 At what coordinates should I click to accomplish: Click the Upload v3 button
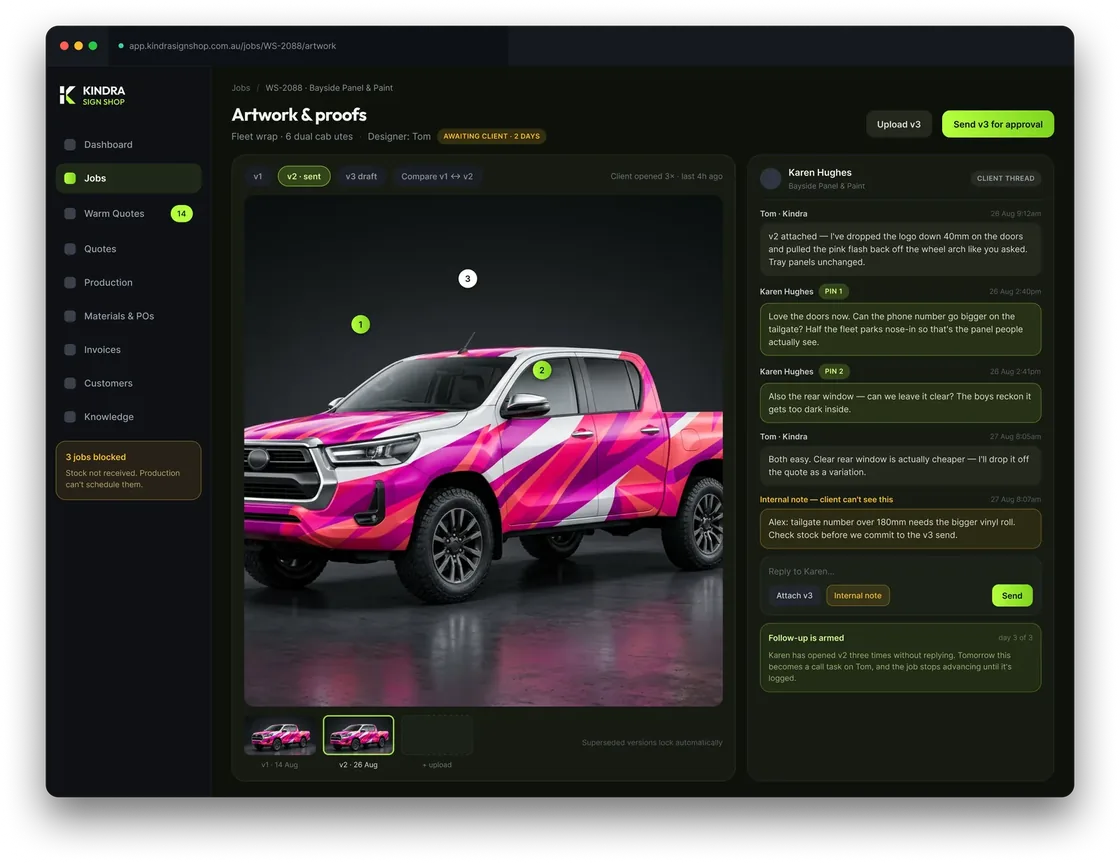click(899, 124)
